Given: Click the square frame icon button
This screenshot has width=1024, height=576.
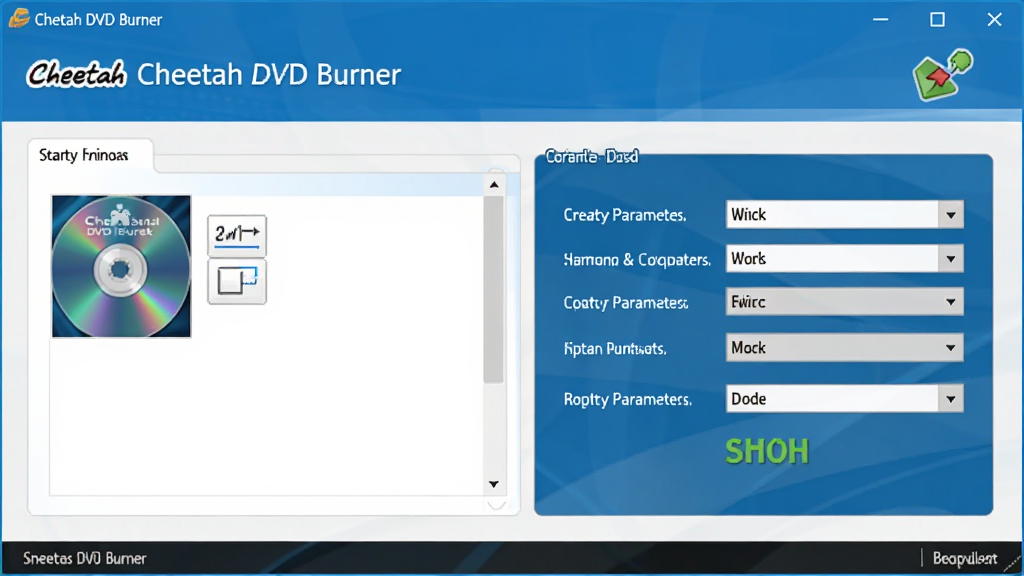Looking at the screenshot, I should [237, 281].
